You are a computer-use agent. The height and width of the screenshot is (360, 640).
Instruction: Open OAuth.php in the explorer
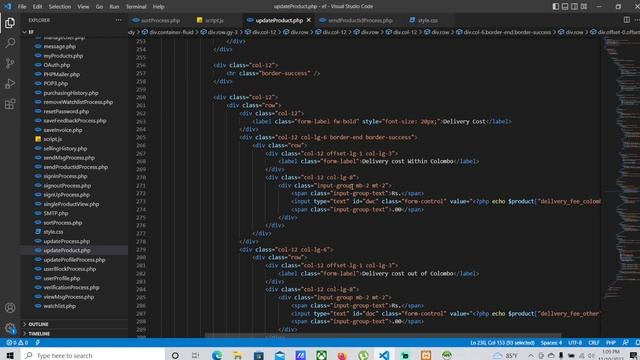[x=57, y=65]
